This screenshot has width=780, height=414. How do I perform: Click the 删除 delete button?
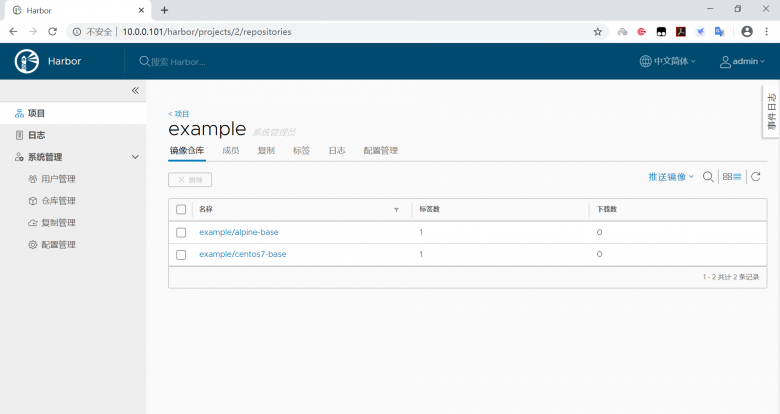tap(190, 180)
